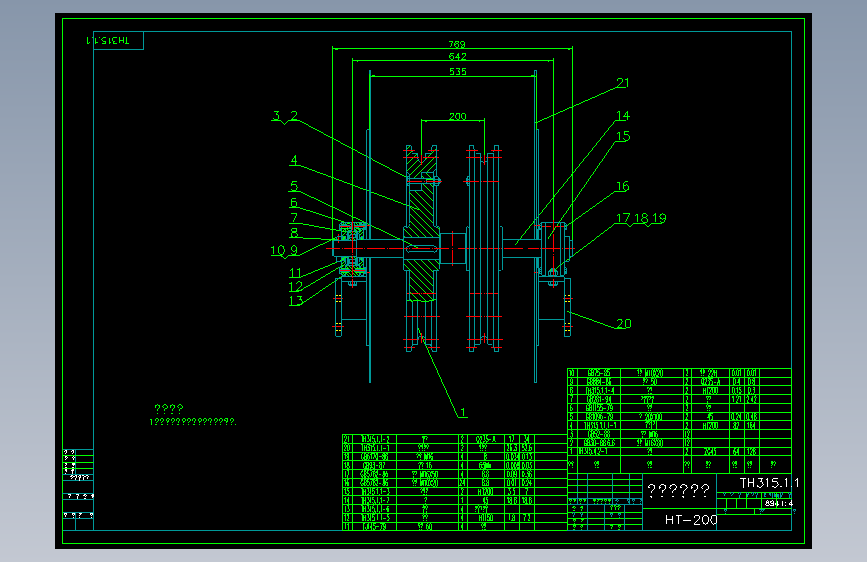Click the mirrored drawing number box in the corner
Image resolution: width=867 pixels, height=562 pixels.
coord(118,40)
